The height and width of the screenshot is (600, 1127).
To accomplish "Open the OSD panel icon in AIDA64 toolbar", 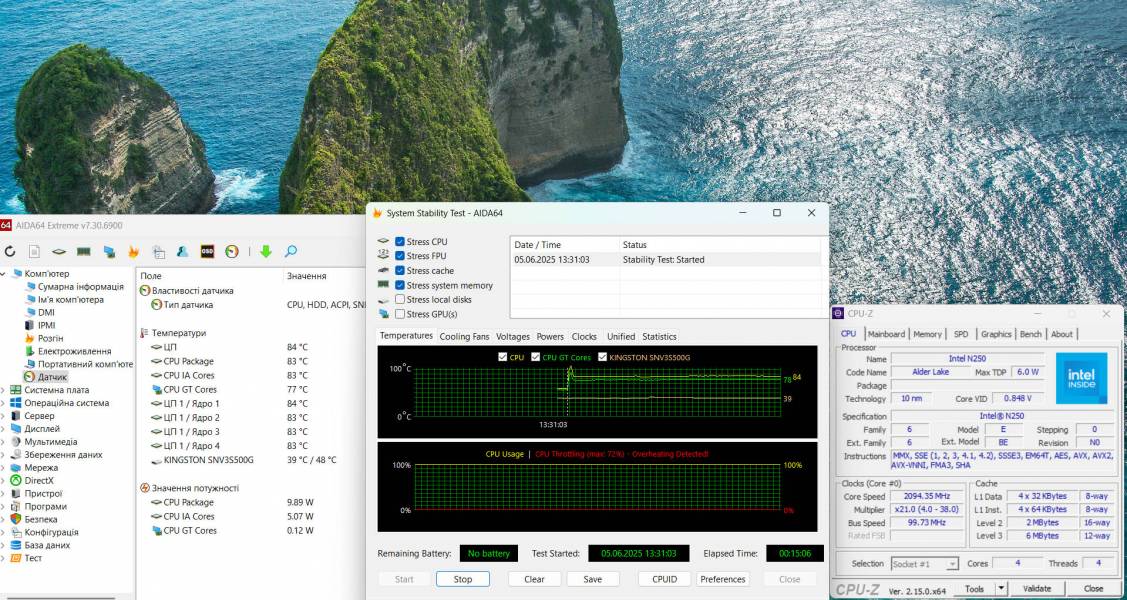I will [x=207, y=251].
